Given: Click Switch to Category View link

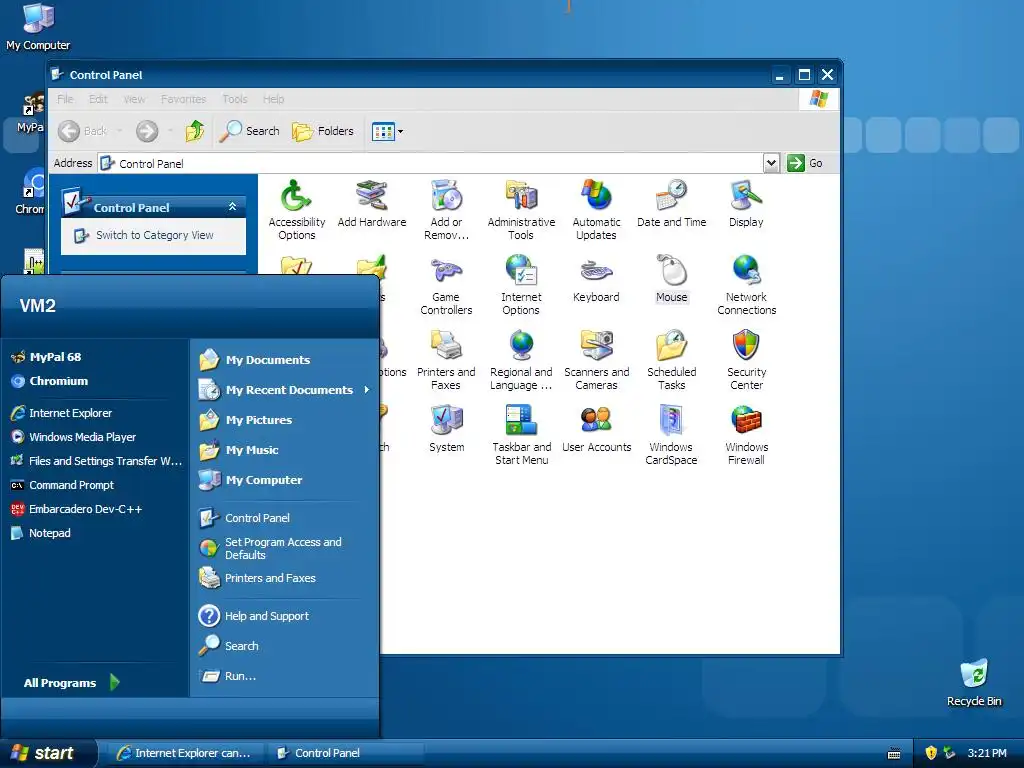Looking at the screenshot, I should click(154, 235).
